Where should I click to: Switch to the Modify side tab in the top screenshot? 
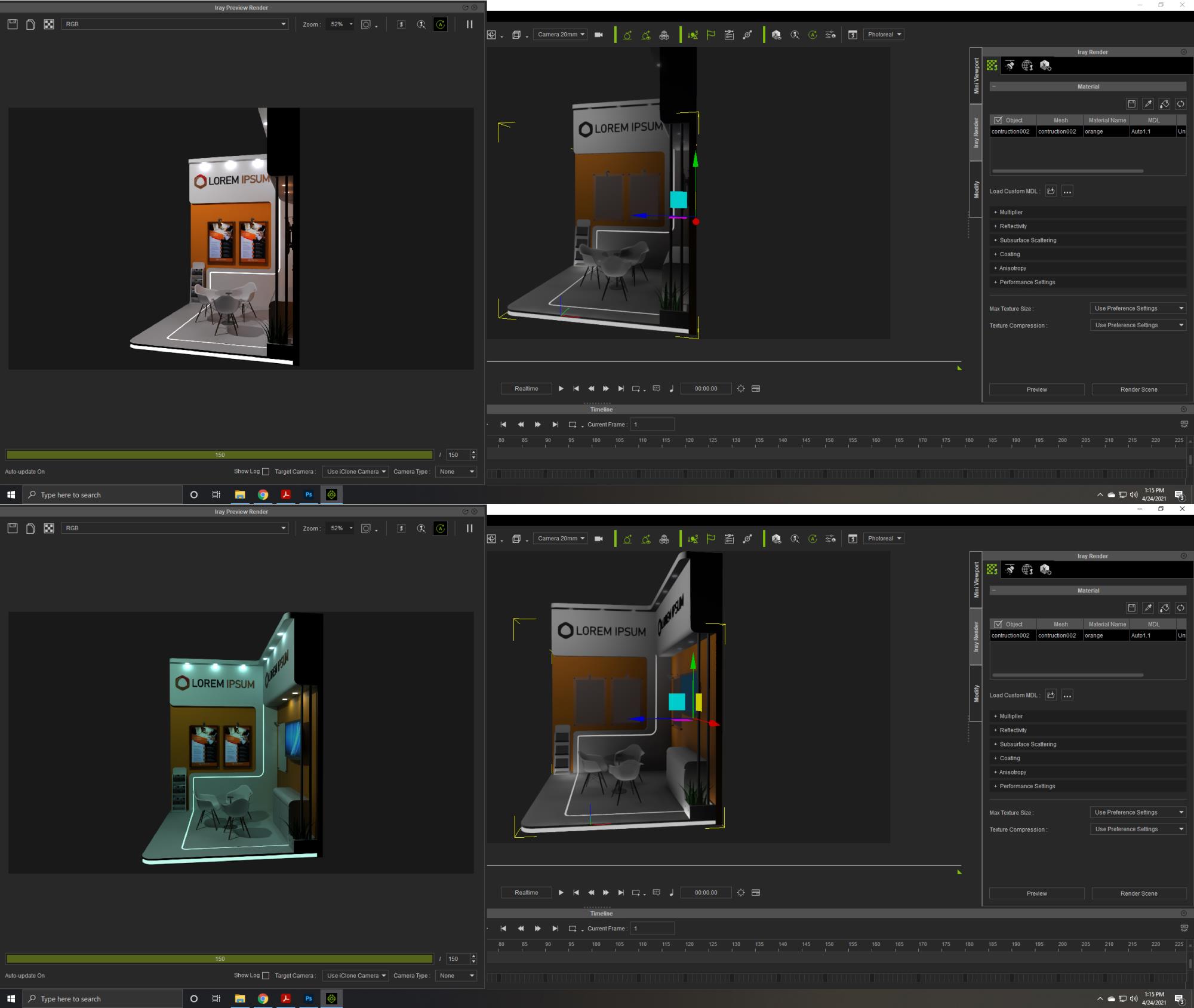976,190
